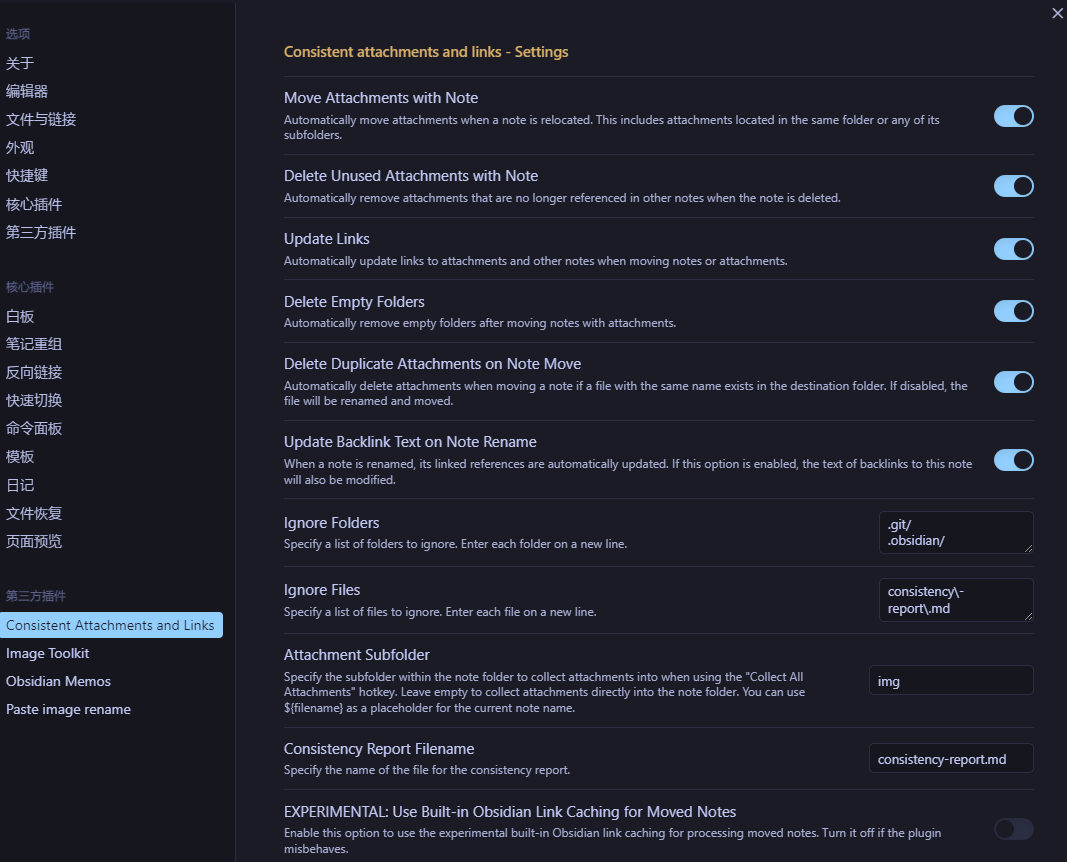Image resolution: width=1067 pixels, height=862 pixels.
Task: Open the 编辑器 settings section
Action: pos(27,91)
